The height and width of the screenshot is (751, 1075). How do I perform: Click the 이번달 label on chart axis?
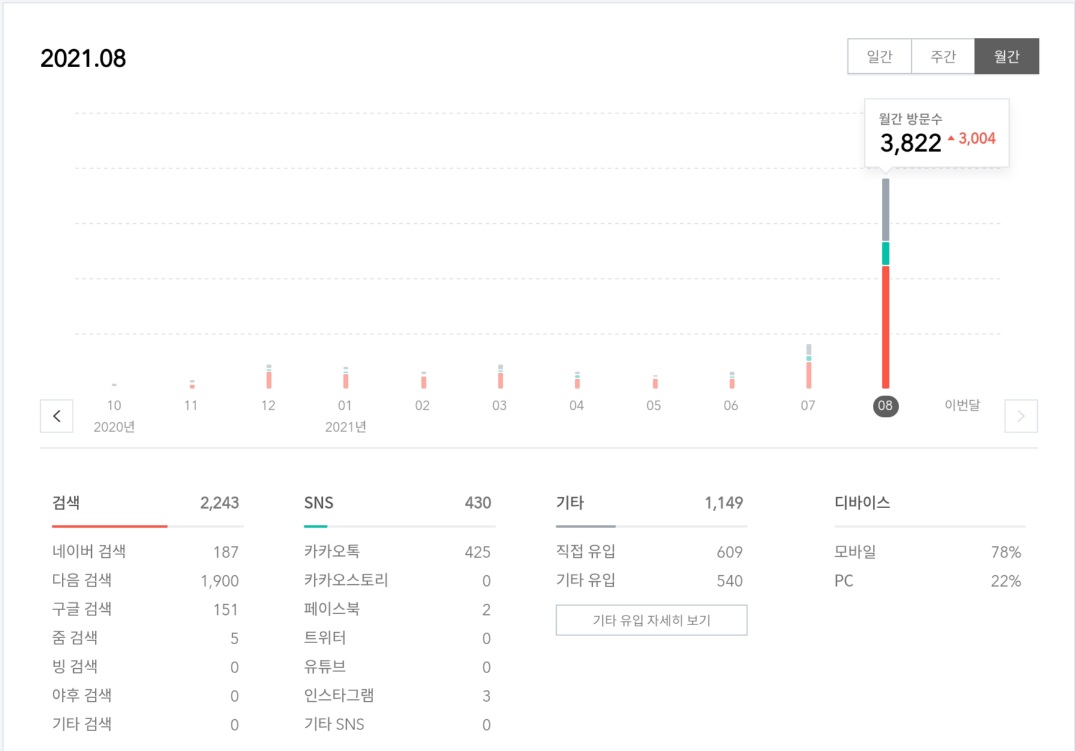(x=962, y=405)
